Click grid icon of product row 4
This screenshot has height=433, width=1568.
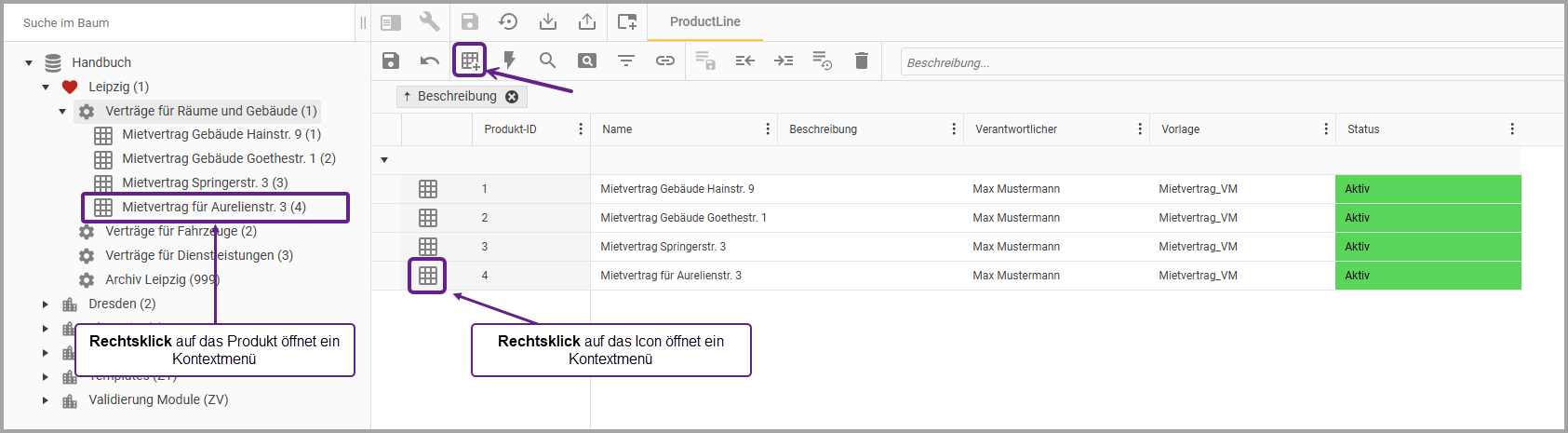point(428,276)
